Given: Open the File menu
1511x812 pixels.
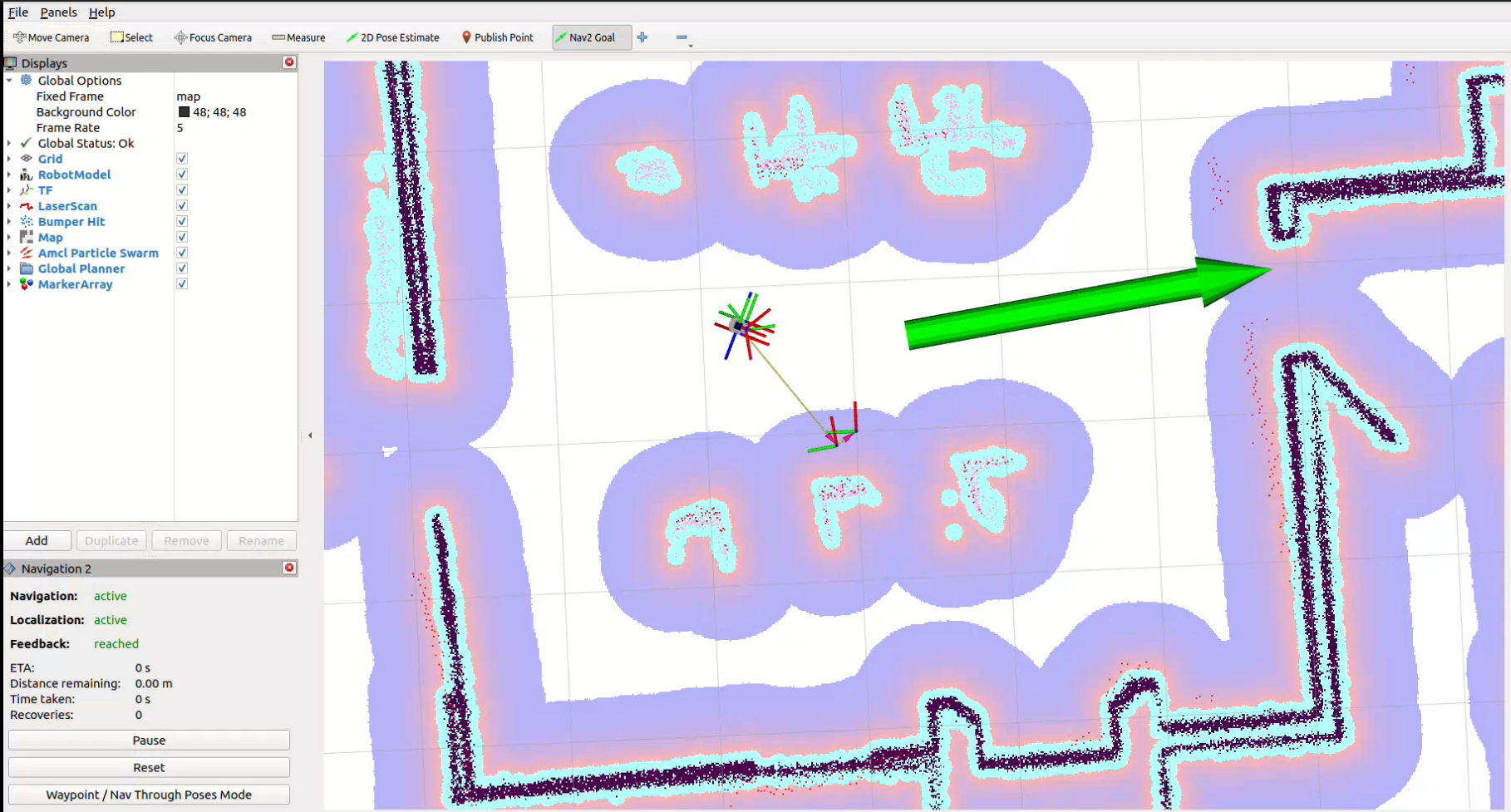Looking at the screenshot, I should point(17,12).
